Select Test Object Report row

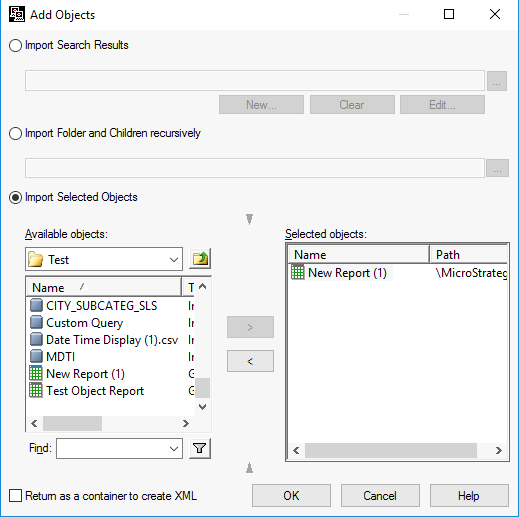click(x=111, y=390)
